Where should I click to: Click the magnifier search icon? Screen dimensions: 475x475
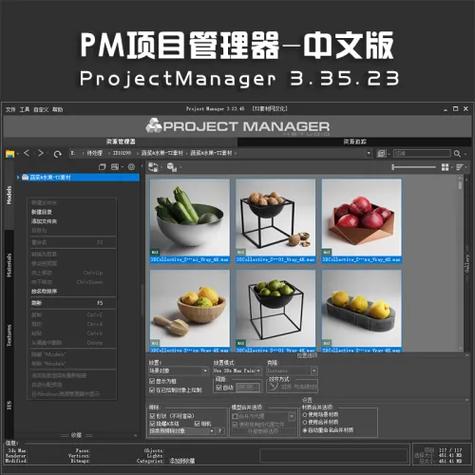(x=457, y=153)
